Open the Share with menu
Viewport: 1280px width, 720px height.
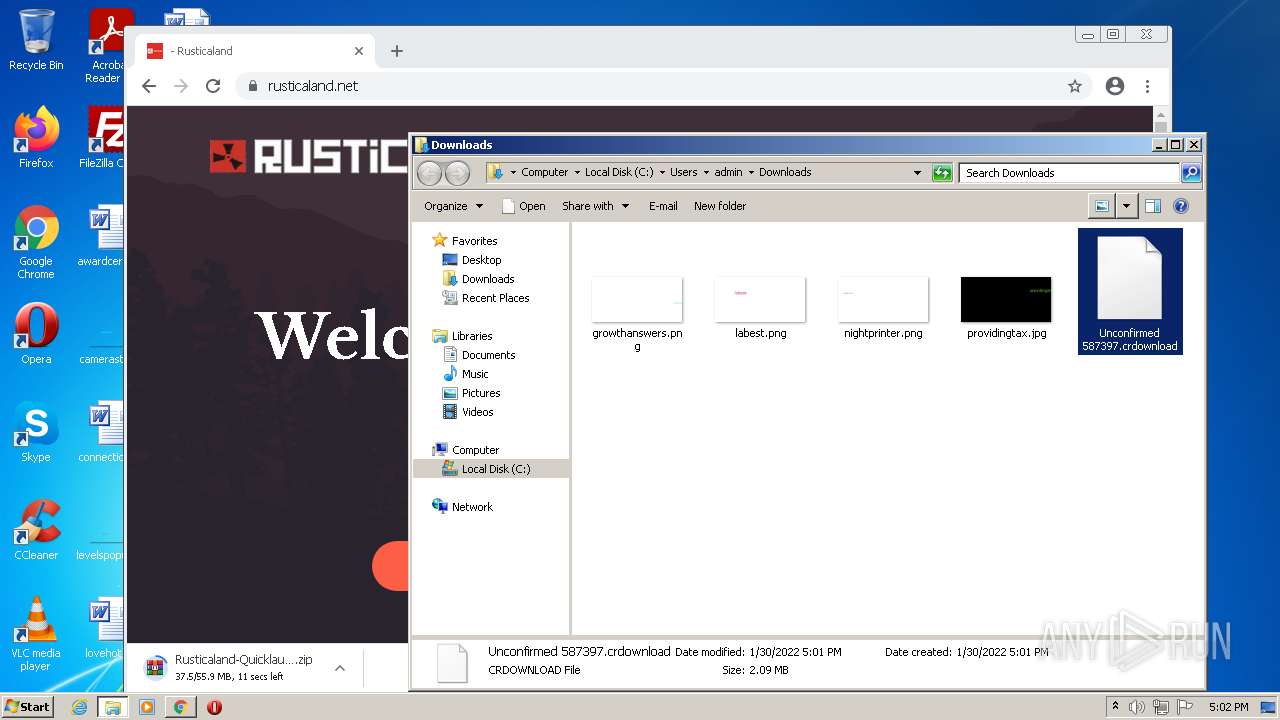pos(595,206)
